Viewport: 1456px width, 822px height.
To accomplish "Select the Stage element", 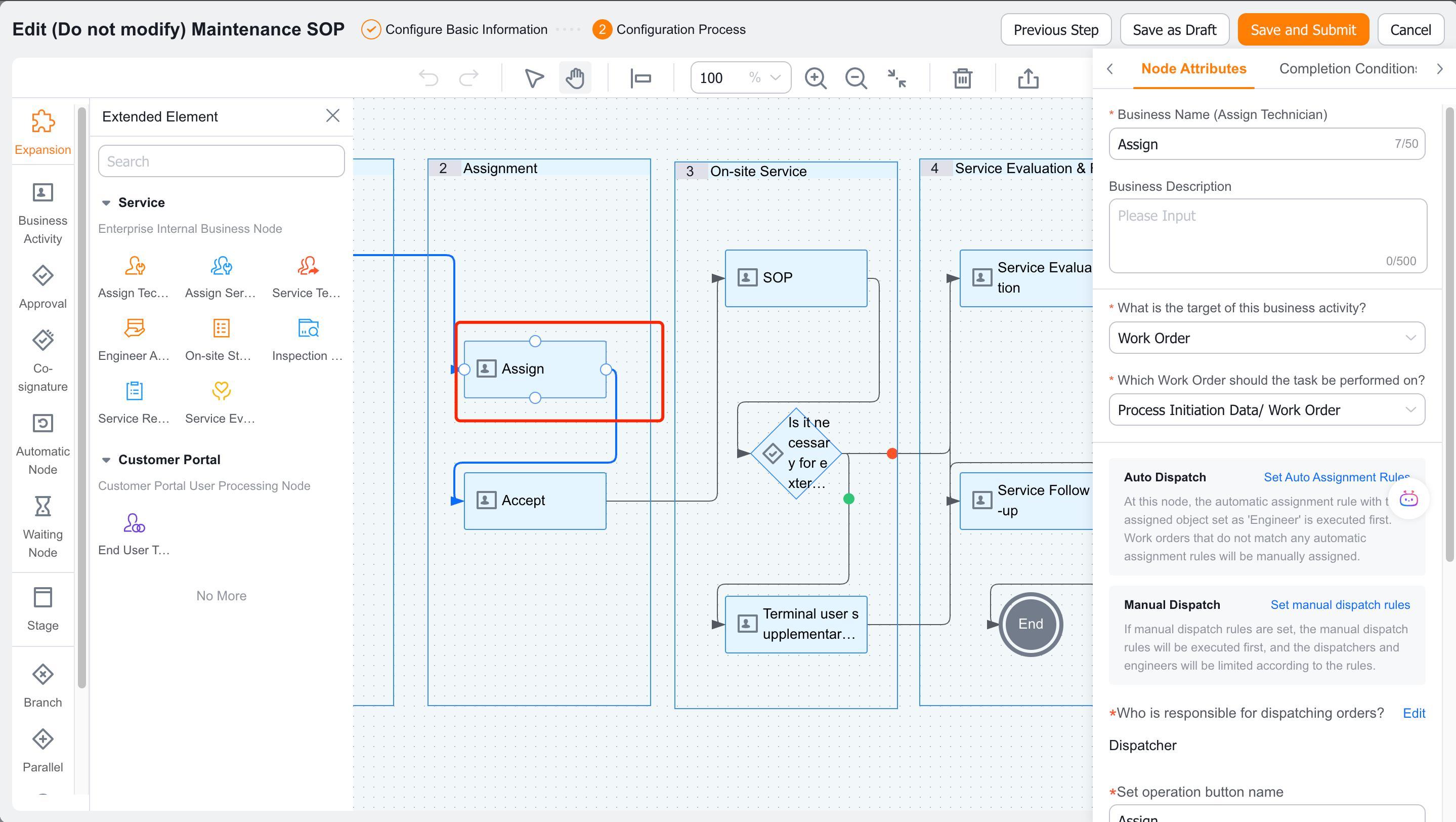I will [43, 609].
